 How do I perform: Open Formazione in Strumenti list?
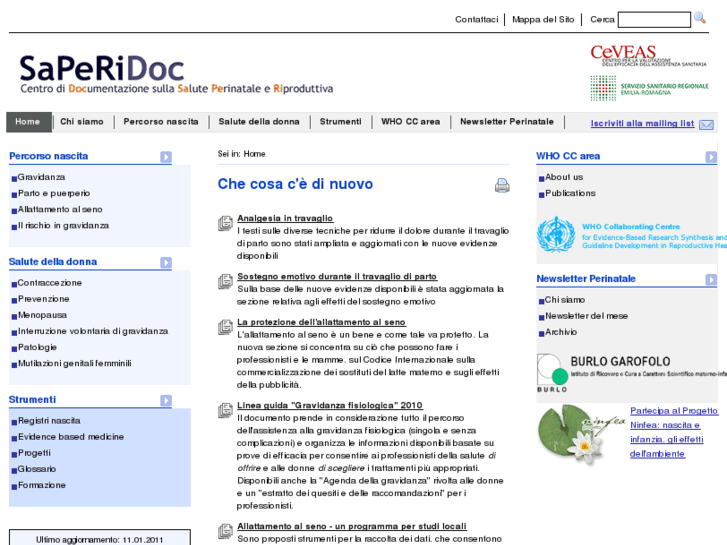tap(42, 485)
